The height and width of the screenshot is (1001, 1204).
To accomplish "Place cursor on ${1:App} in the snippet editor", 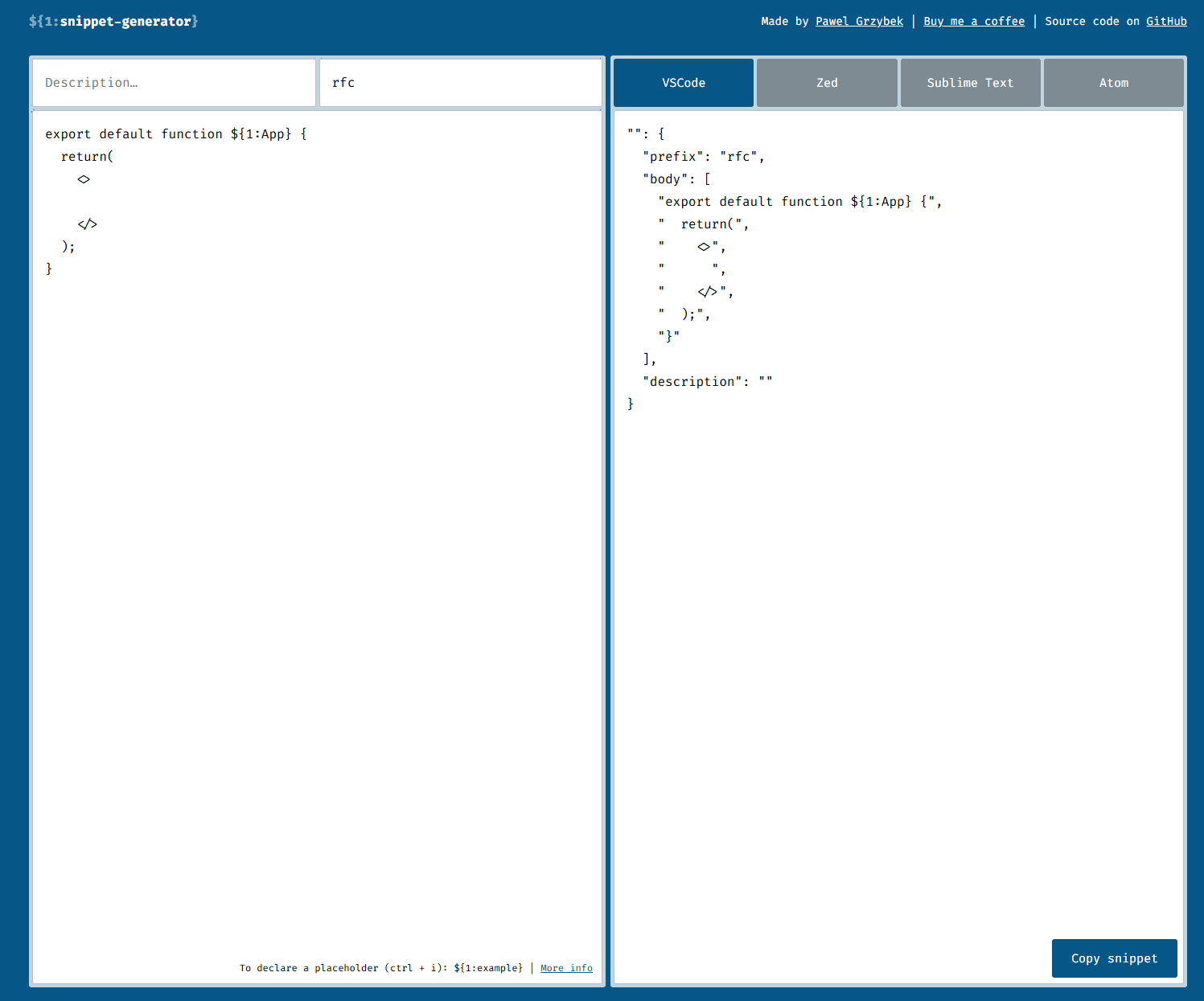I will 261,134.
